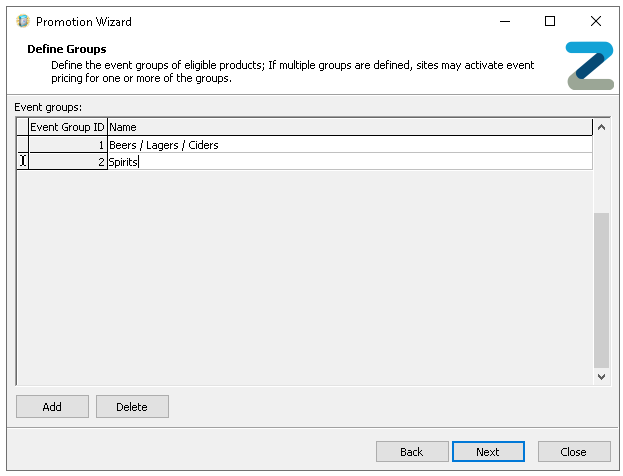Image resolution: width=623 pixels, height=476 pixels.
Task: Select the Event Group ID 1 cell
Action: point(67,145)
